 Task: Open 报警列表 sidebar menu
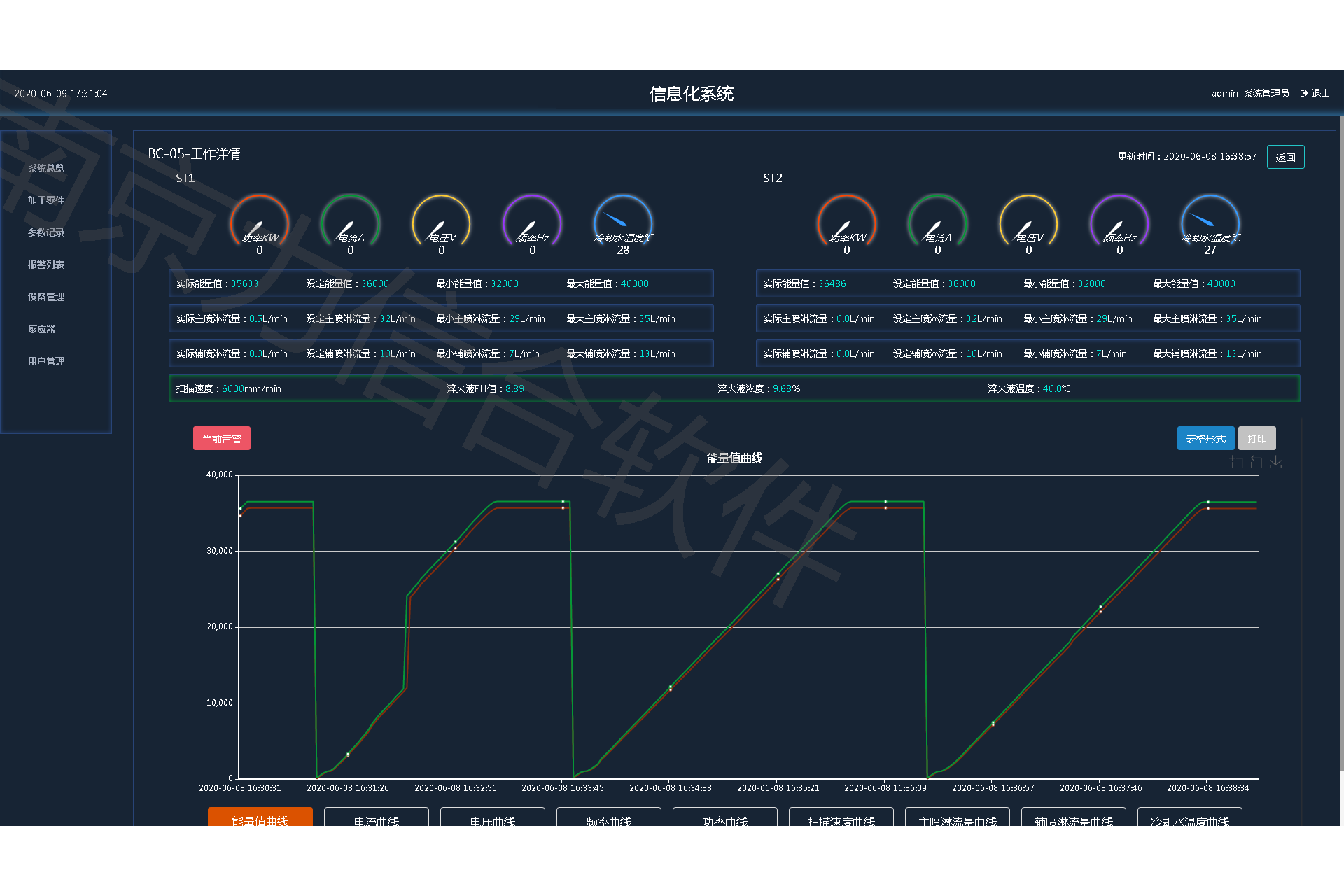point(46,265)
